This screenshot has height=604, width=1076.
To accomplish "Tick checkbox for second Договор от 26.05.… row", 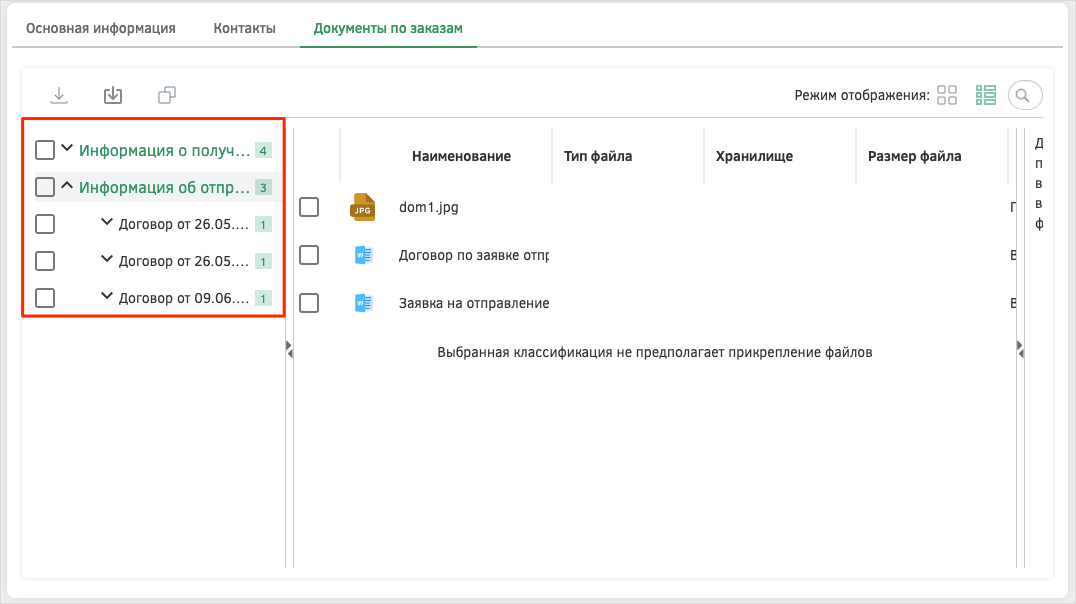I will (x=45, y=262).
